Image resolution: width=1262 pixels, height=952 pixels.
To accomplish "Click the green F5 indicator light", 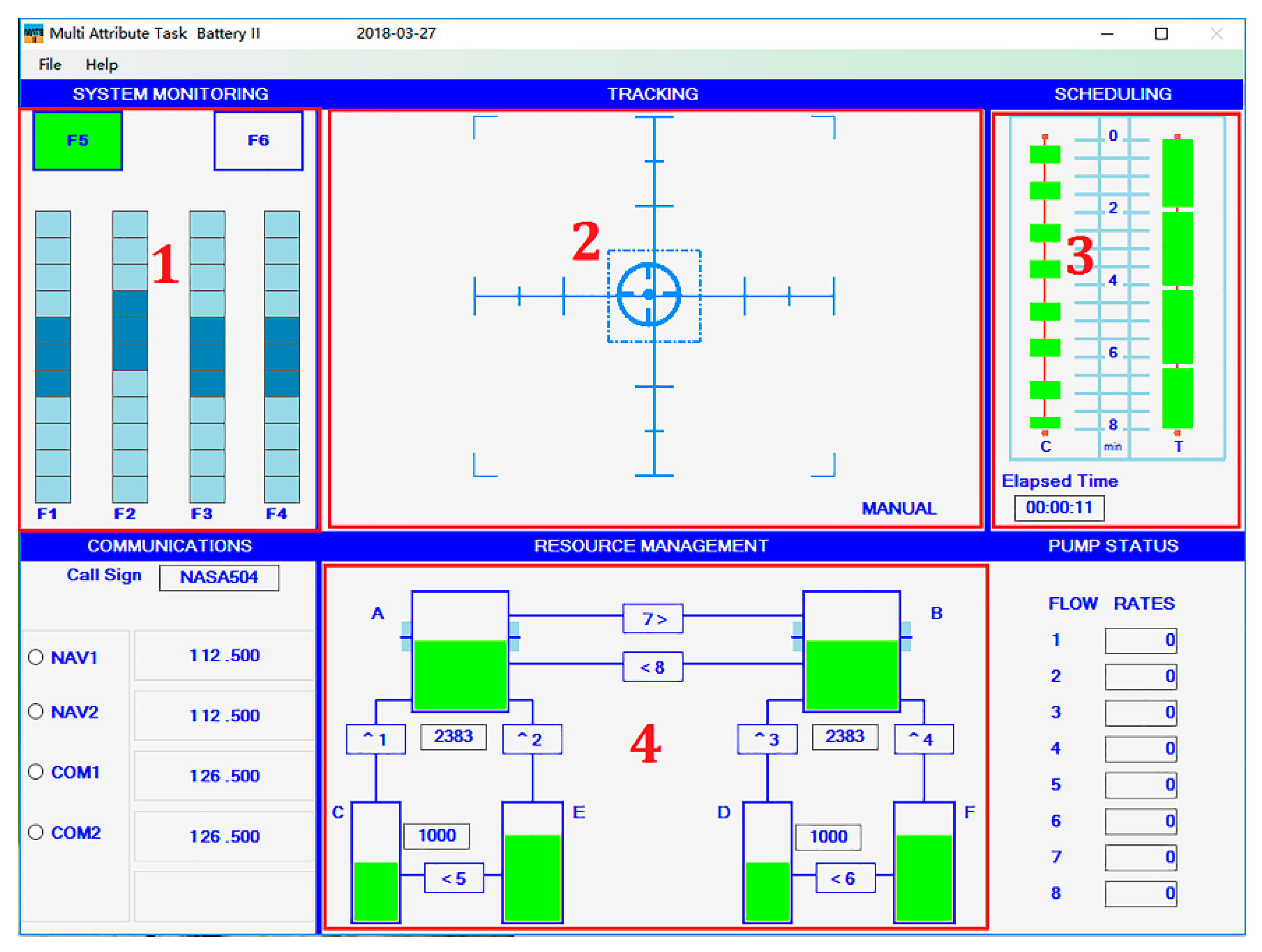I will (77, 140).
